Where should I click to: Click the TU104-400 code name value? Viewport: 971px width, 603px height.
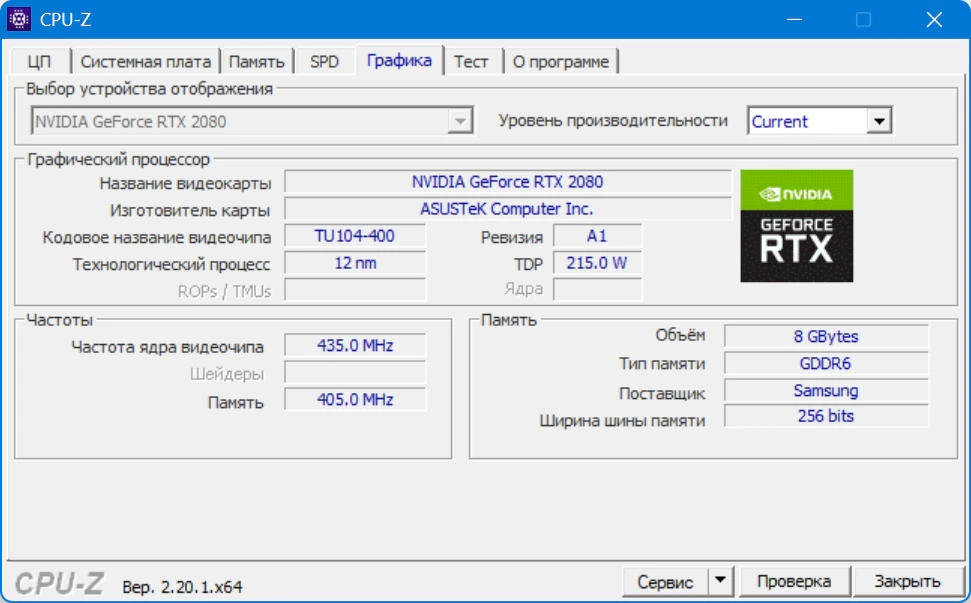click(355, 236)
